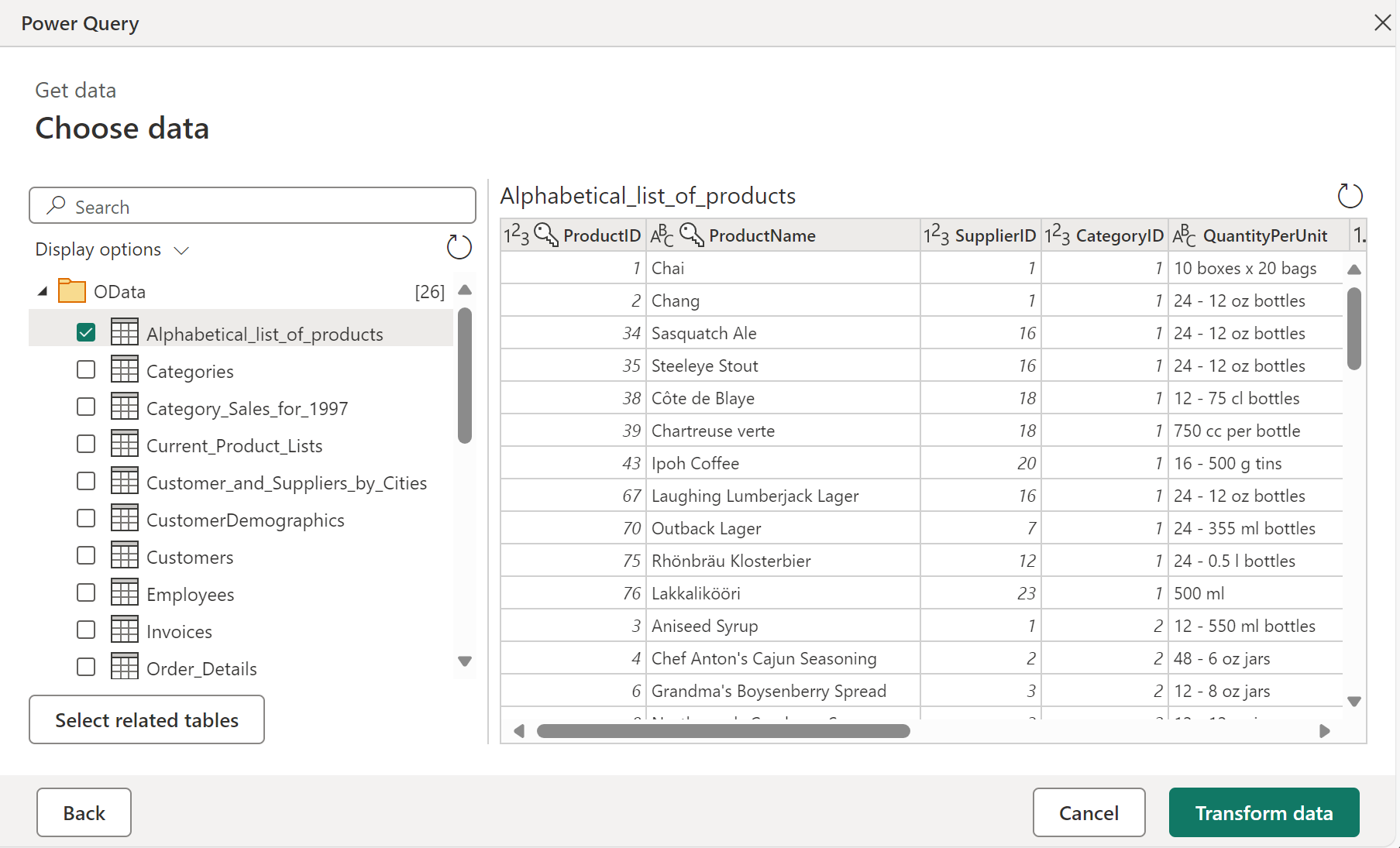Click the ProductID column key icon
1400x848 pixels.
point(546,235)
